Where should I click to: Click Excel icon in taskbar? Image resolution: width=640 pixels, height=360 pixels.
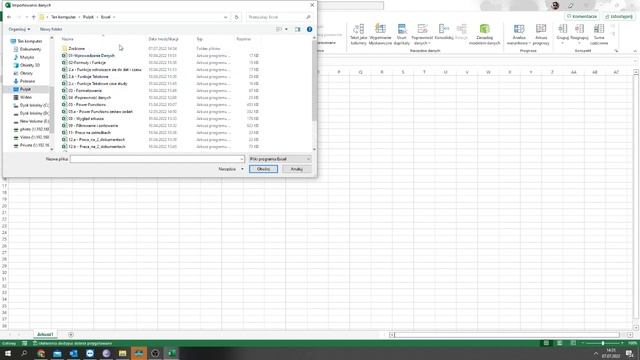click(x=171, y=353)
